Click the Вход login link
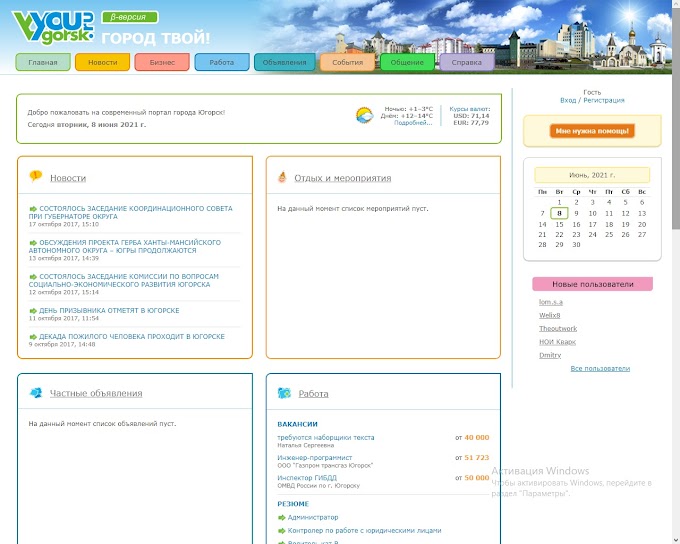 [x=568, y=100]
